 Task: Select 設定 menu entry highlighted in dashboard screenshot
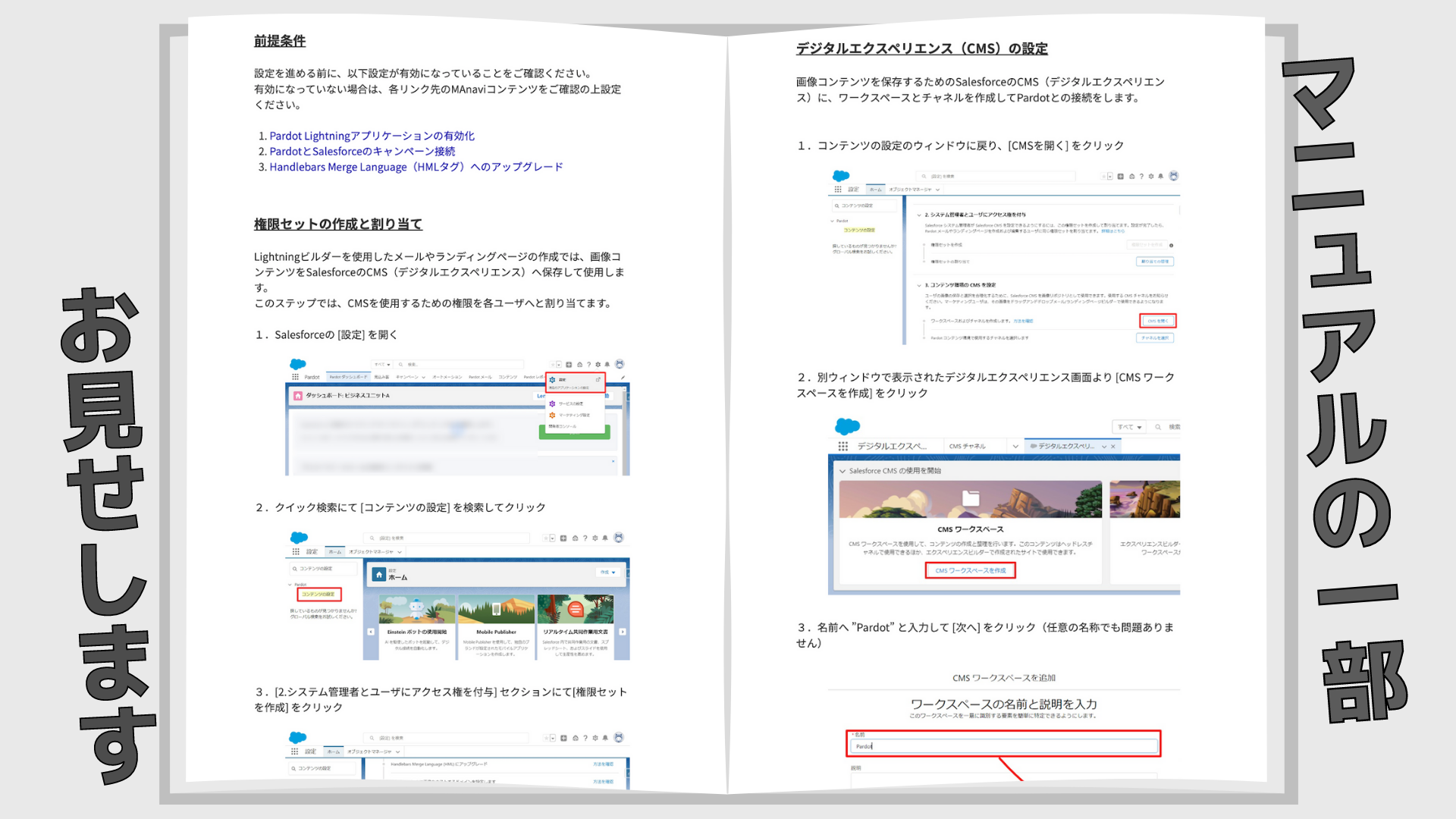coord(575,382)
